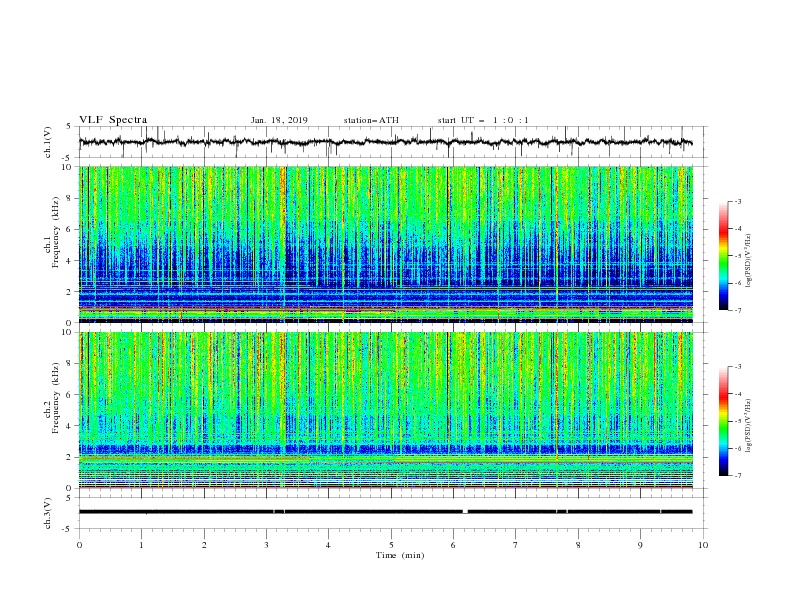Click the ch.1 voltage waveform trace
This screenshot has width=792, height=612.
[385, 142]
